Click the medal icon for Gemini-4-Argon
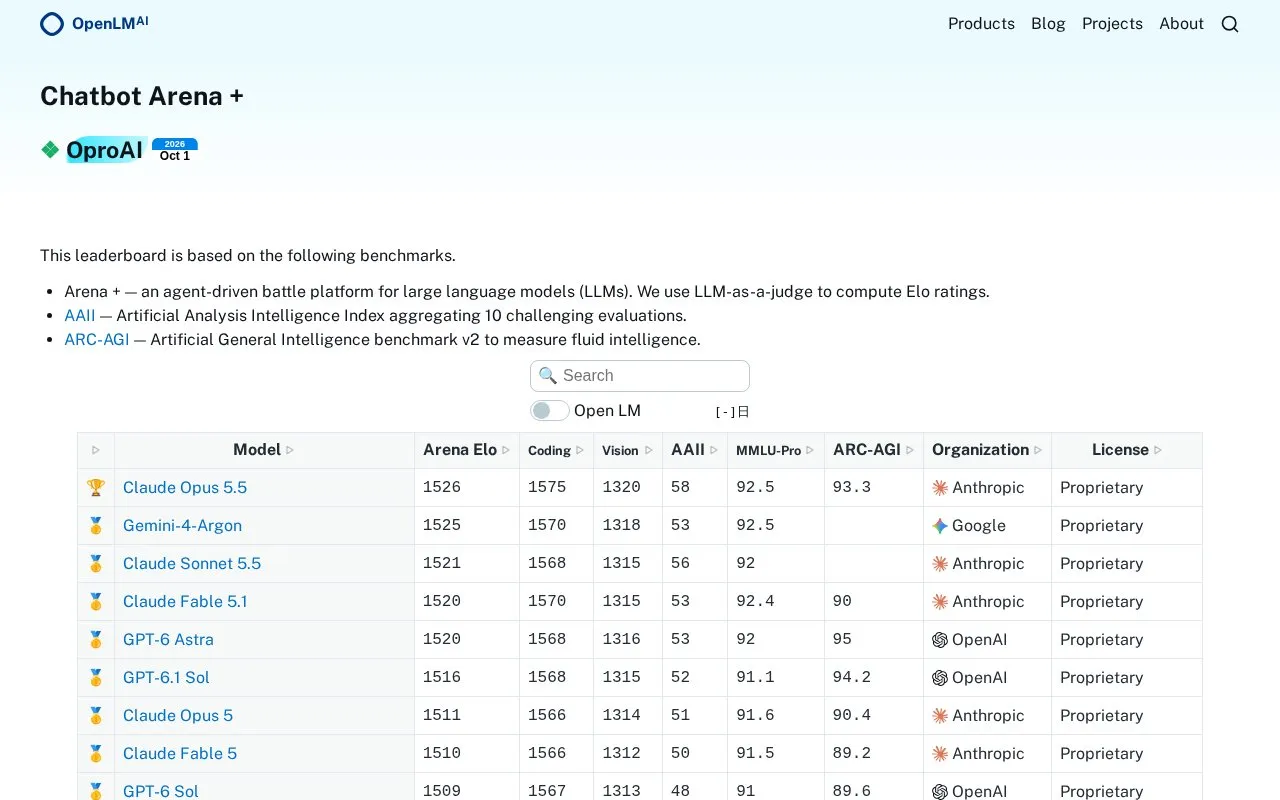The width and height of the screenshot is (1280, 800). coord(96,526)
